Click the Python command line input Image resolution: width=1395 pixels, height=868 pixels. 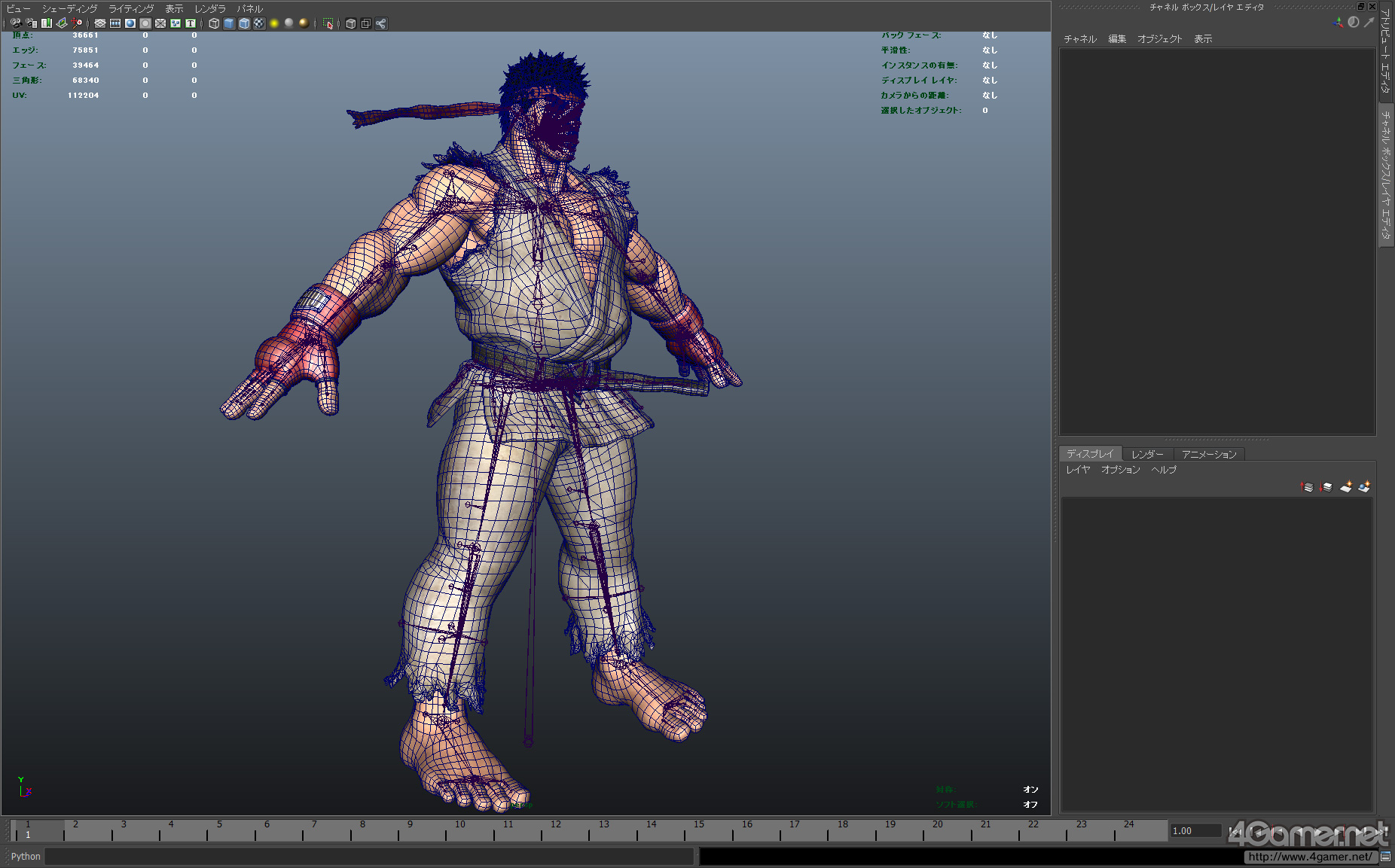pyautogui.click(x=369, y=857)
